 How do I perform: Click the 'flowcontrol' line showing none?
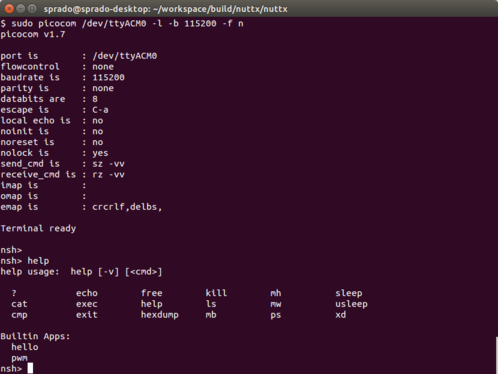57,67
